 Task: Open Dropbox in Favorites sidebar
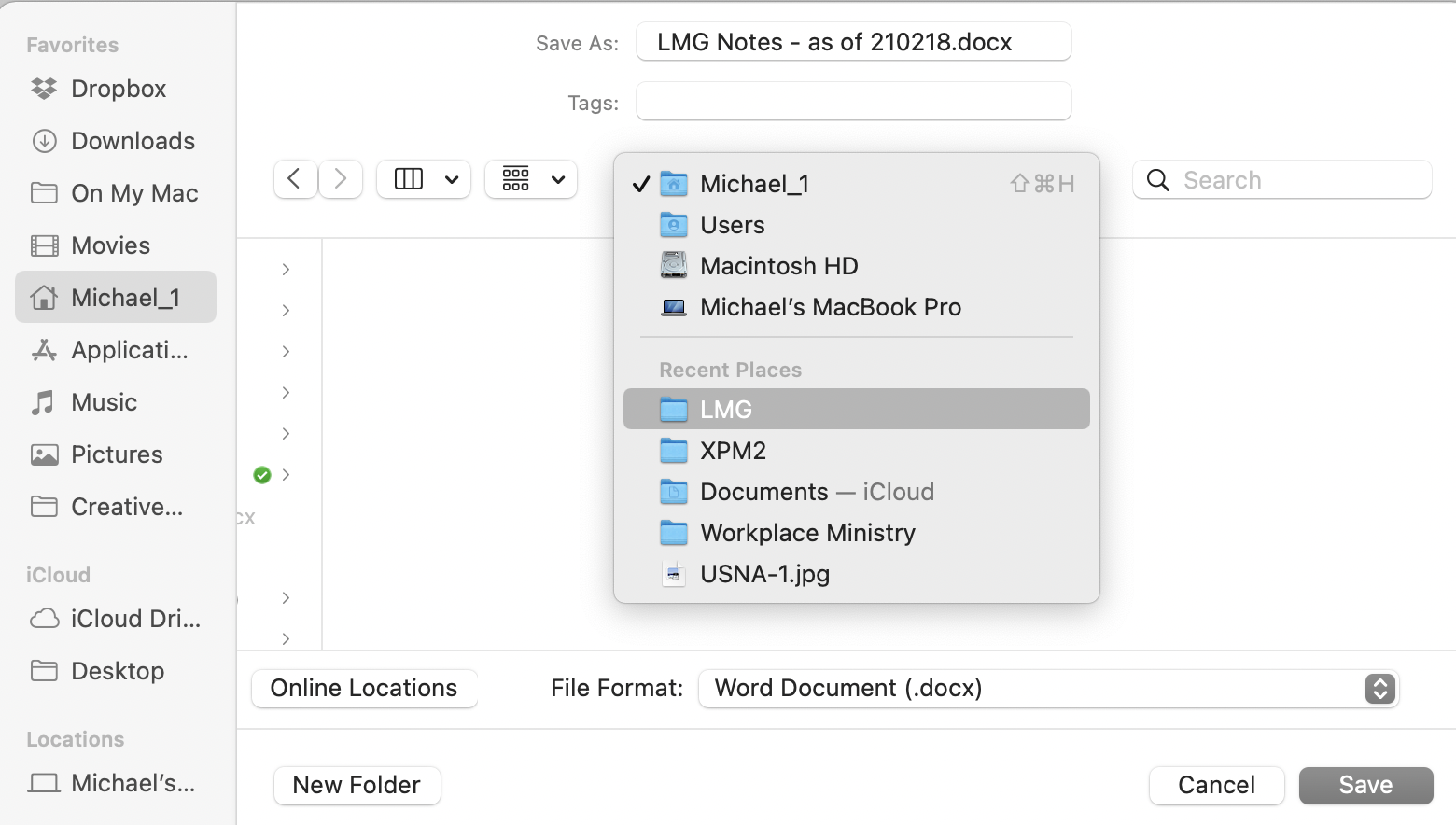tap(116, 89)
